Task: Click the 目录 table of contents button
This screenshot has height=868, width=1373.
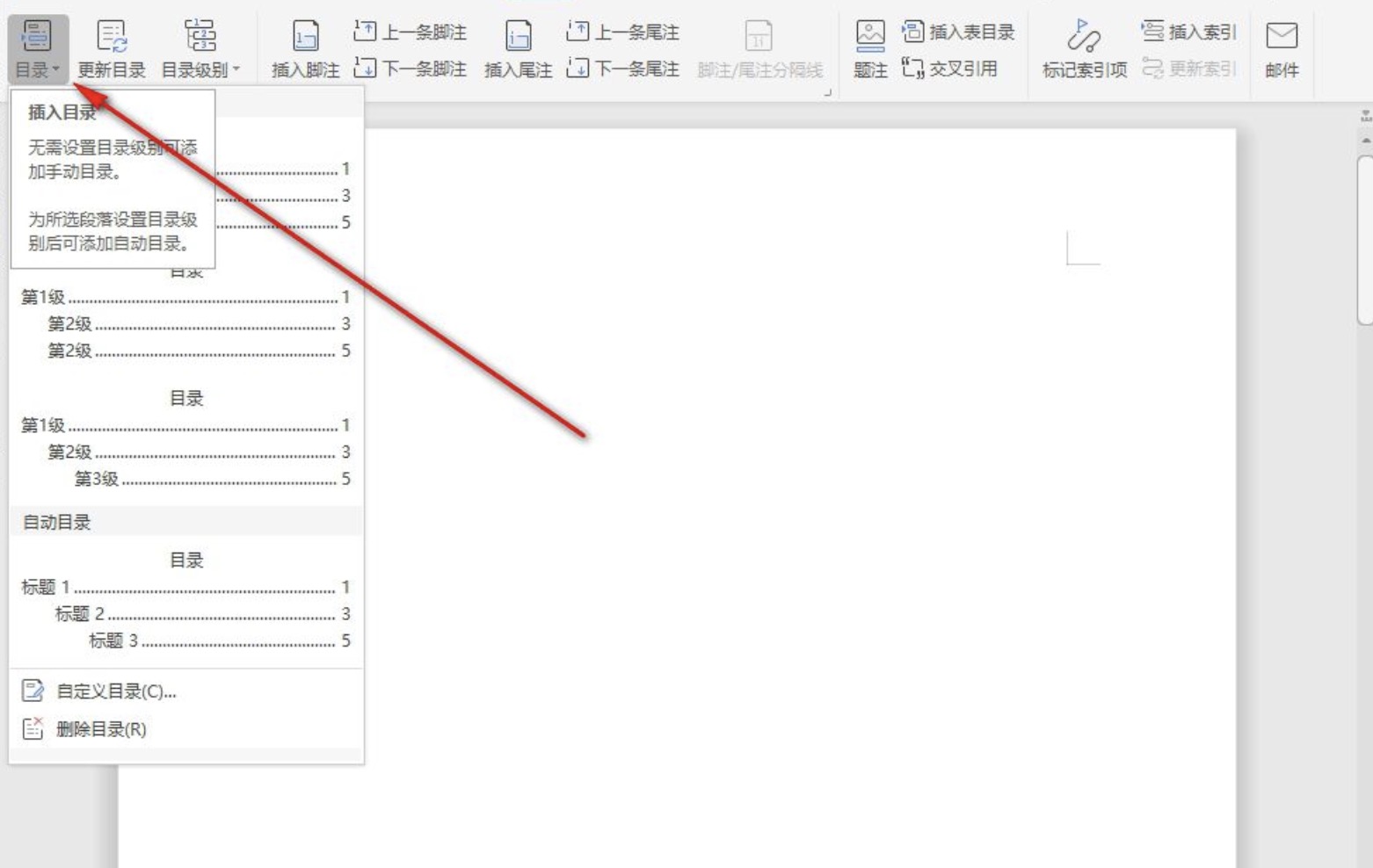Action: (37, 49)
